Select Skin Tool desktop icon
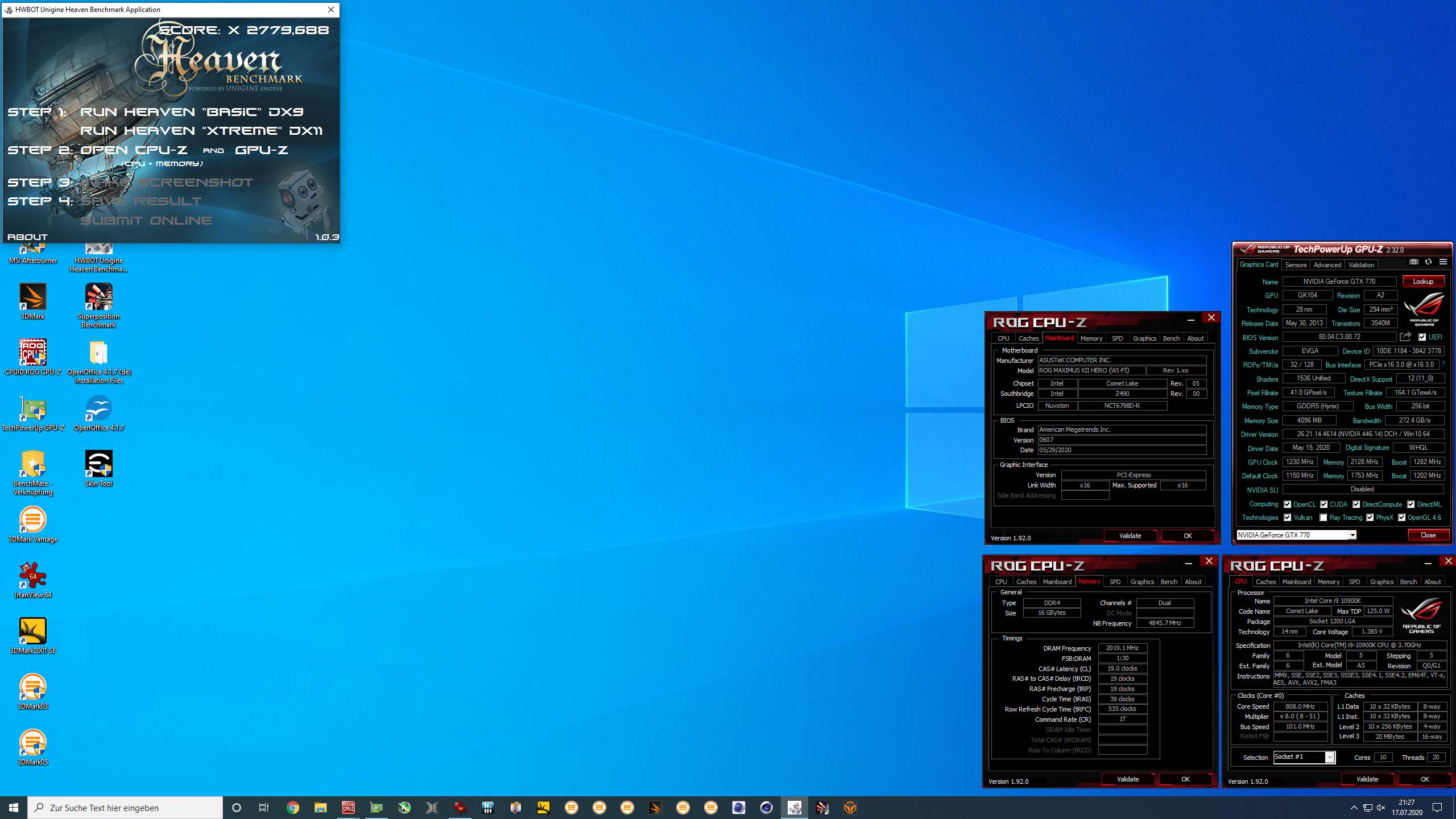The width and height of the screenshot is (1456, 819). [98, 469]
